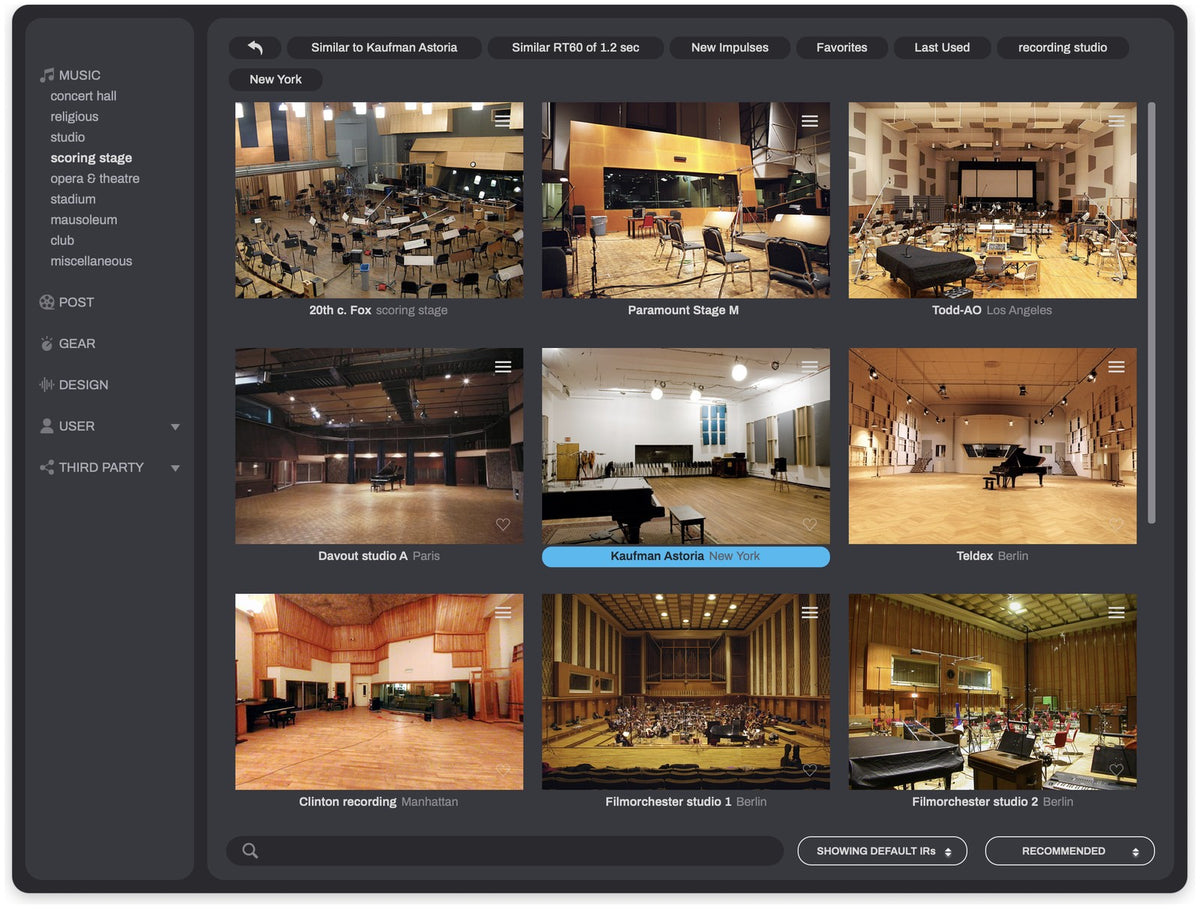Click Similar RT60 of 1.2 sec filter
This screenshot has width=1200, height=909.
click(x=576, y=48)
